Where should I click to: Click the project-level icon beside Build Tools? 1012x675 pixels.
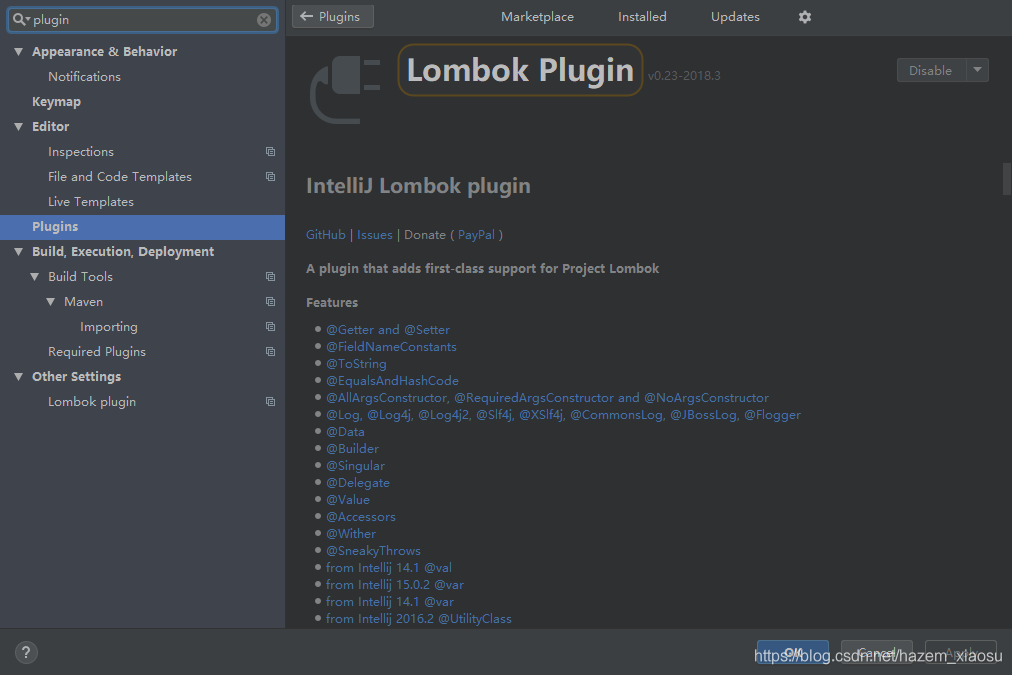[x=270, y=277]
